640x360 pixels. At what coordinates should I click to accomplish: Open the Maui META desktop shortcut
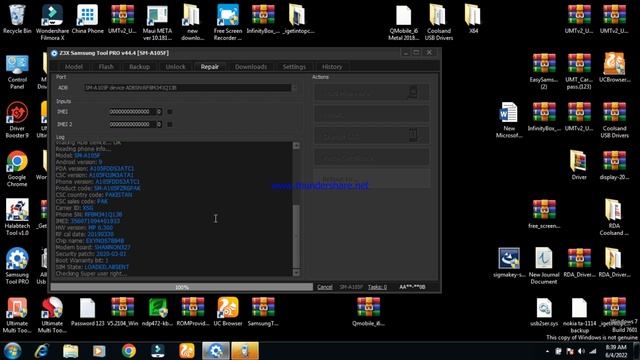157,22
